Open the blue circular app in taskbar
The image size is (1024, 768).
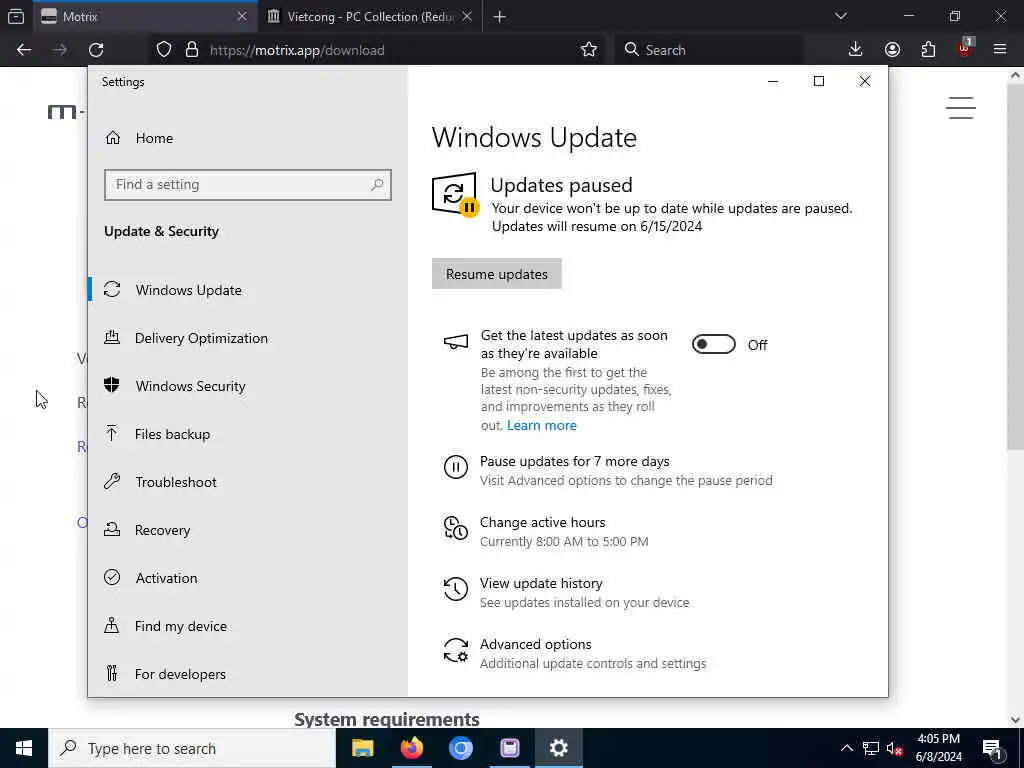(460, 748)
